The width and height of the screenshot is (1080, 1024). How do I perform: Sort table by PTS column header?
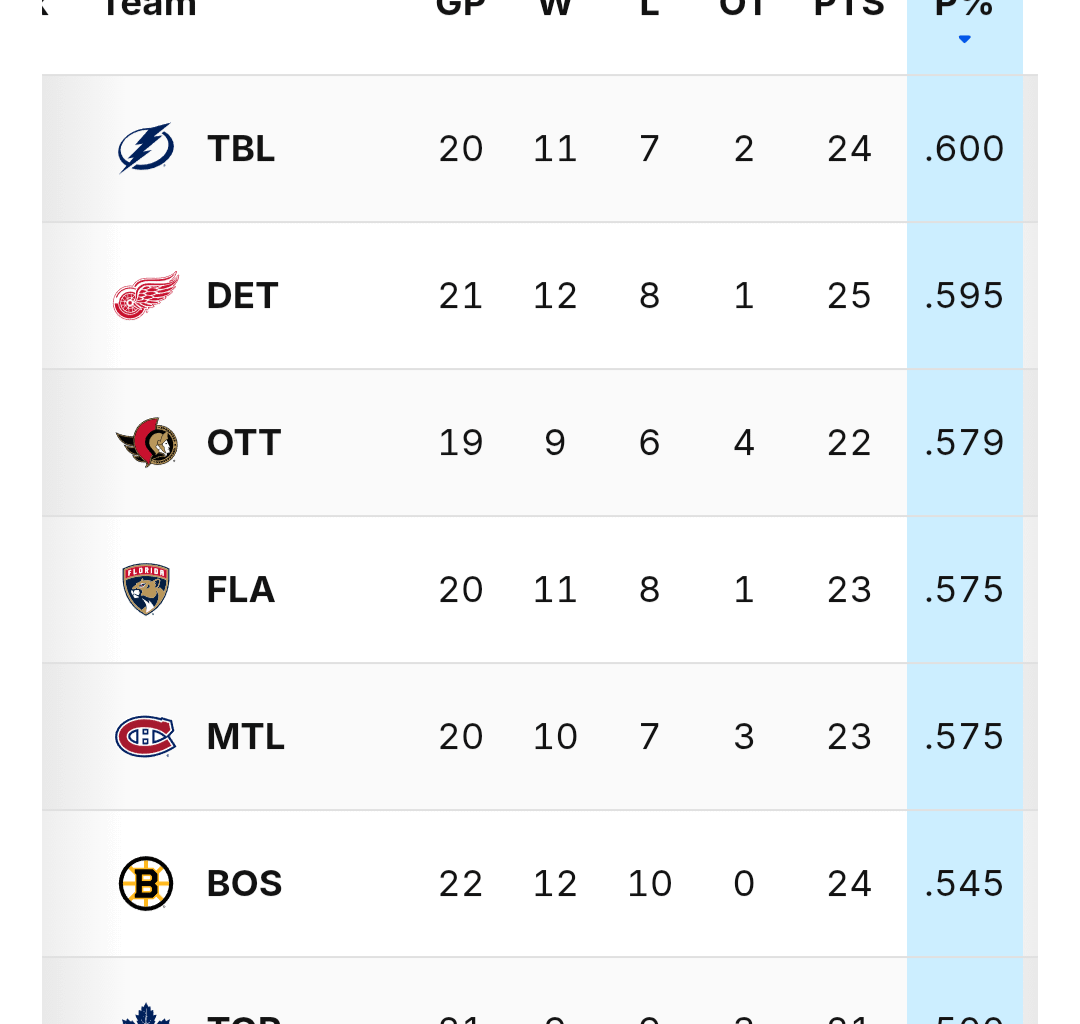point(849,8)
